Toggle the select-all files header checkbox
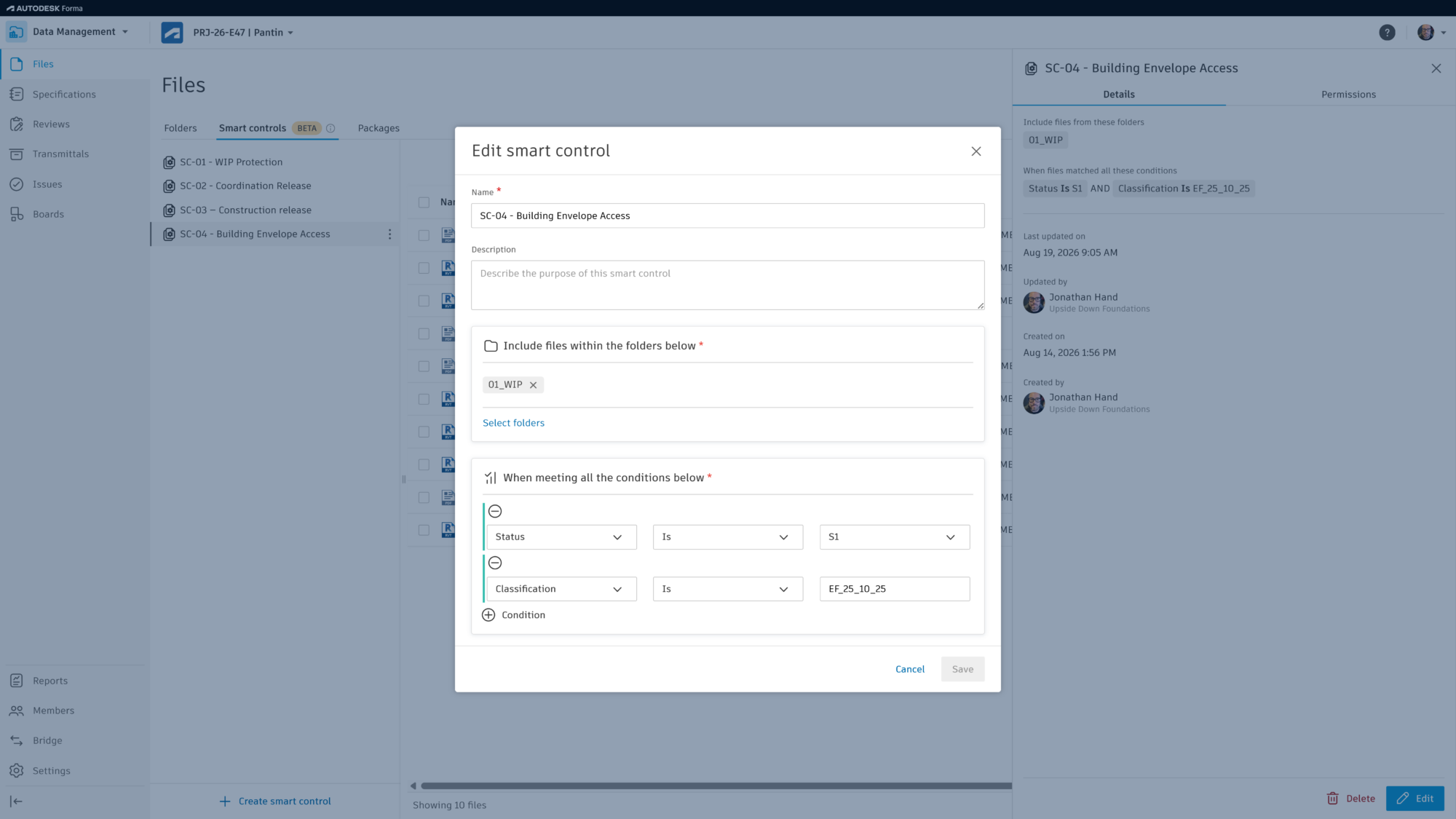 (x=424, y=202)
